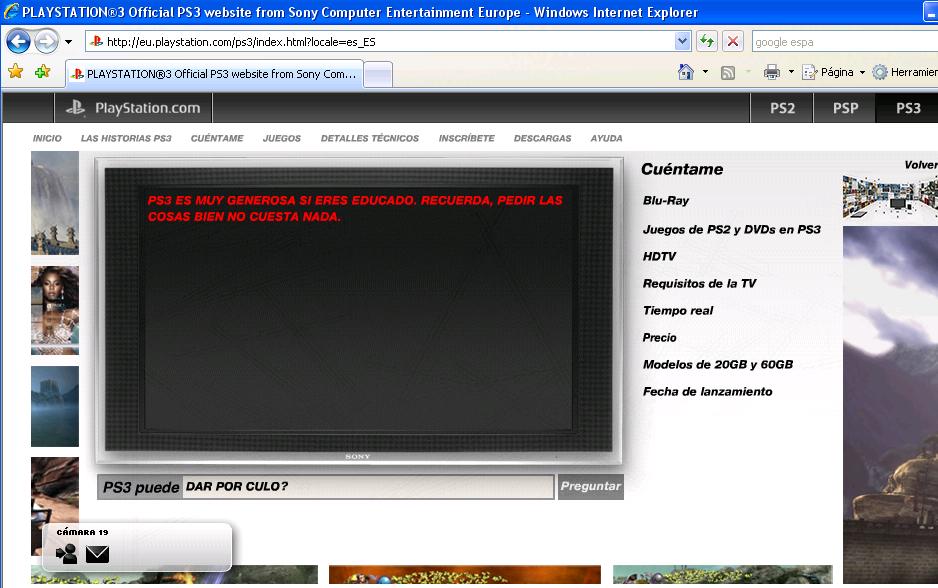This screenshot has height=588, width=938.
Task: Click the Blu-Ray topic link
Action: [666, 200]
